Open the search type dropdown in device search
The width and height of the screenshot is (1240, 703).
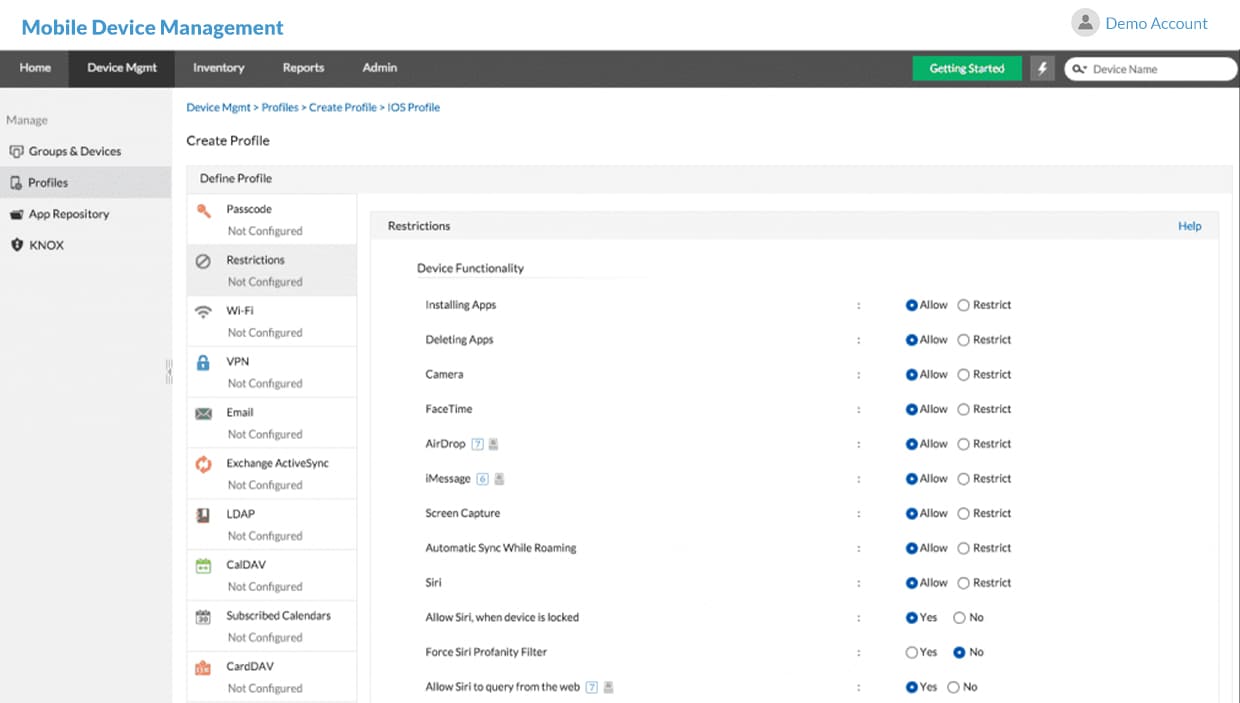click(x=1079, y=69)
